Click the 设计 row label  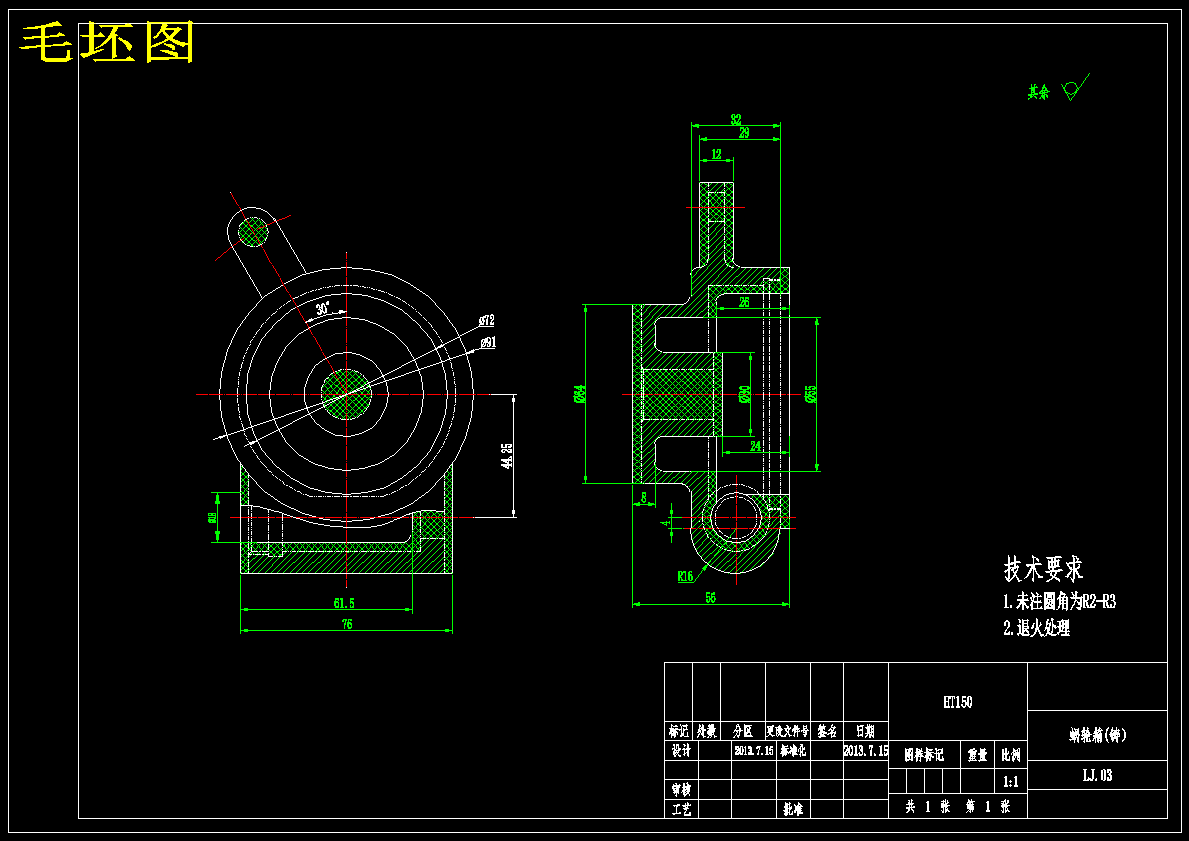tap(681, 751)
